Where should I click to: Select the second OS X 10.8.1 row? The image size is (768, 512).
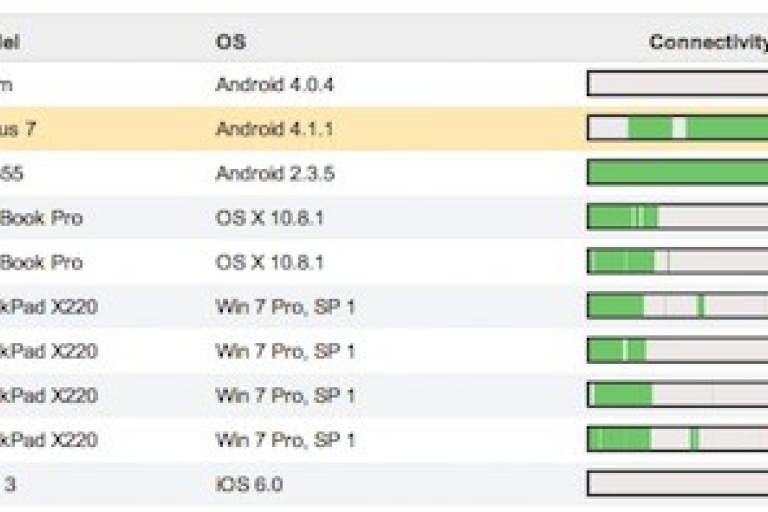pyautogui.click(x=384, y=262)
